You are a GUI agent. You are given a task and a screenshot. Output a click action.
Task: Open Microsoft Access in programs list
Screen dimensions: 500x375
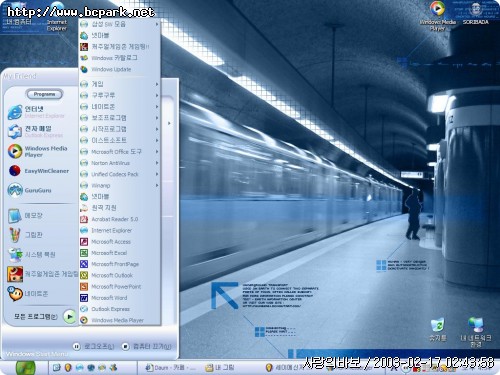(x=105, y=242)
